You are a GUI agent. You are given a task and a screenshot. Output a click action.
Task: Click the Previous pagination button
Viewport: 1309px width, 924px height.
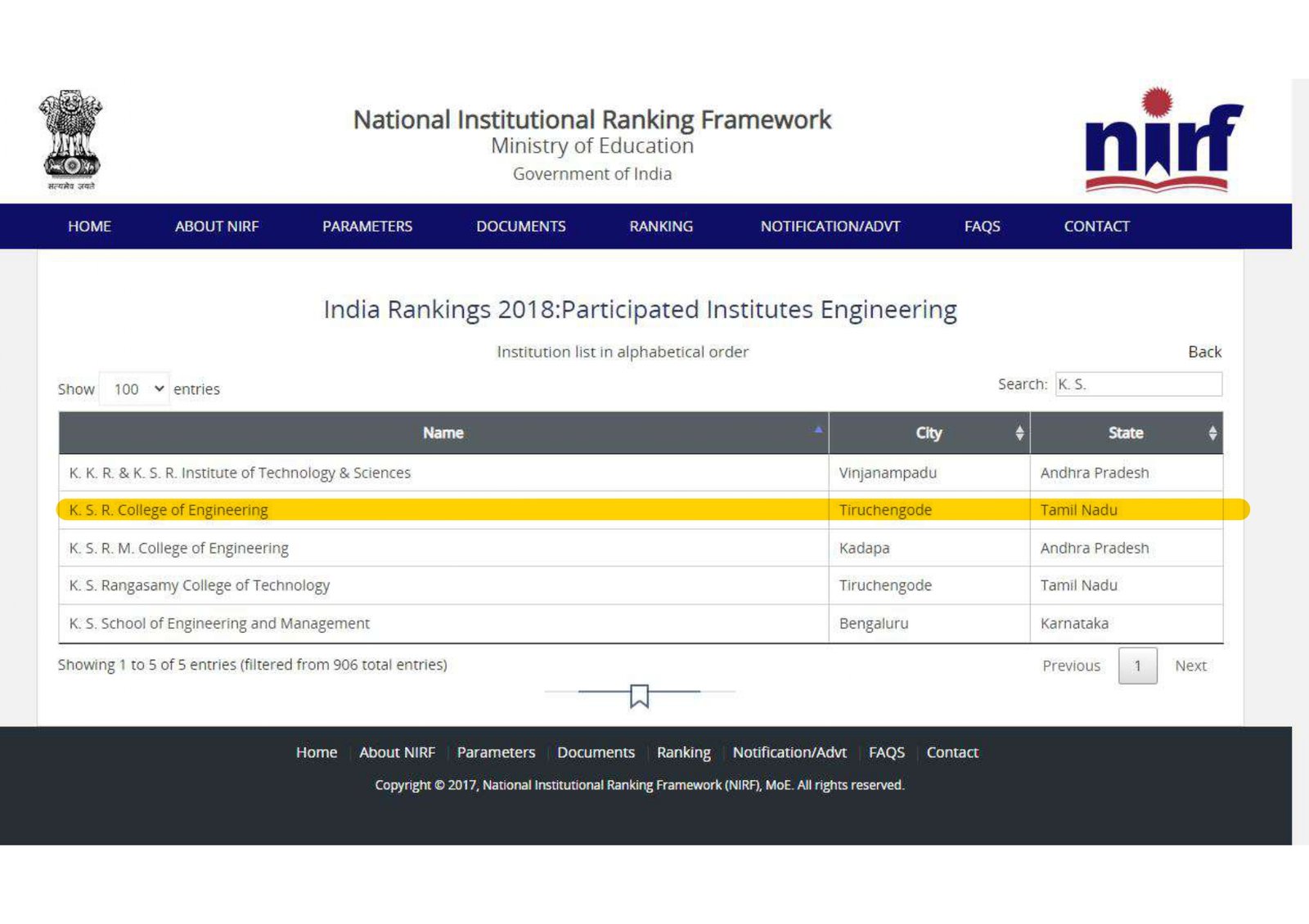click(x=1071, y=666)
